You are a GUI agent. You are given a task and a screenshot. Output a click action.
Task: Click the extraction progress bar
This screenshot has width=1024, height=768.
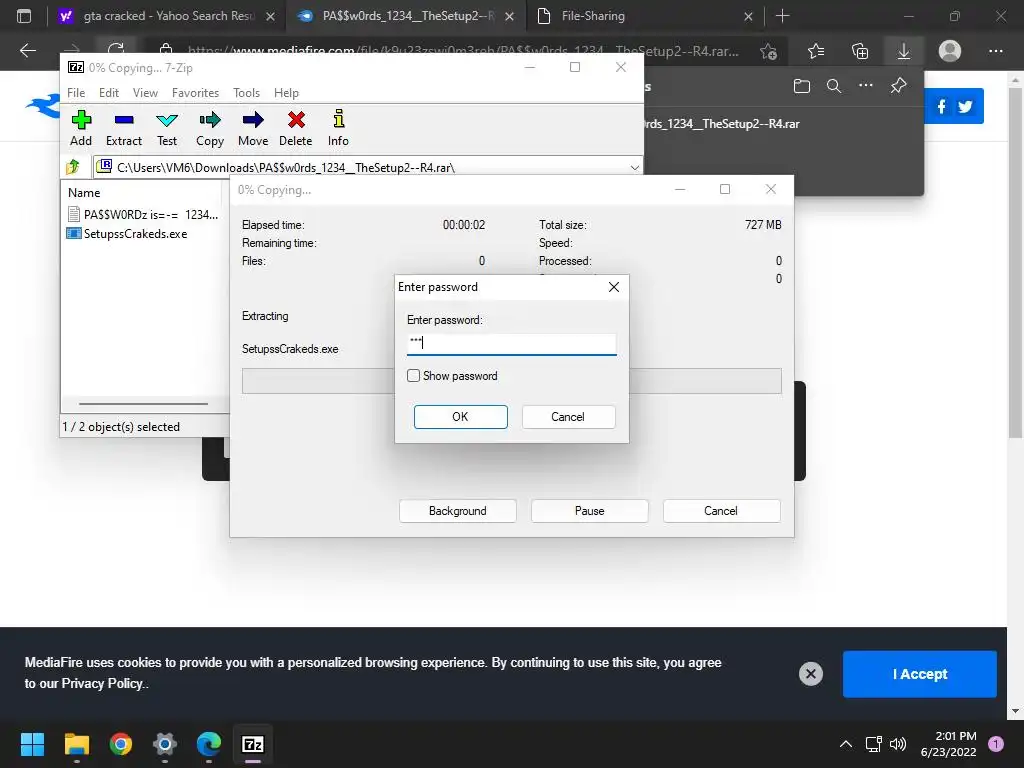point(511,381)
